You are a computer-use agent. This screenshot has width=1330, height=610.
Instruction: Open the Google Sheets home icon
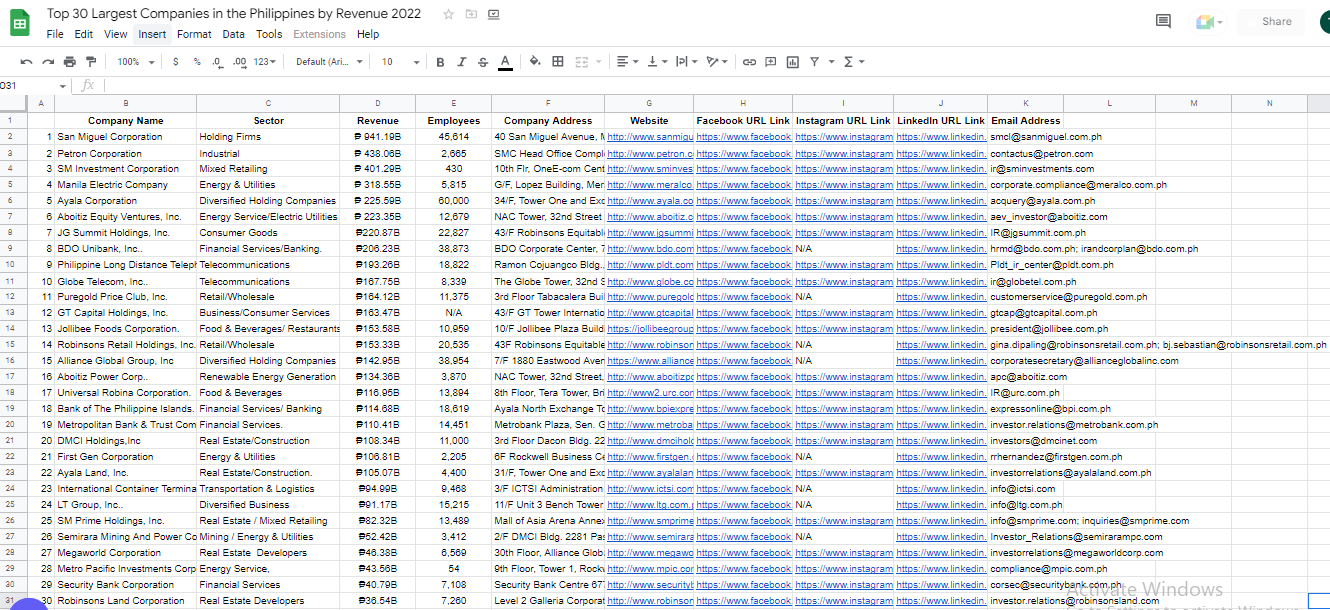pyautogui.click(x=18, y=22)
